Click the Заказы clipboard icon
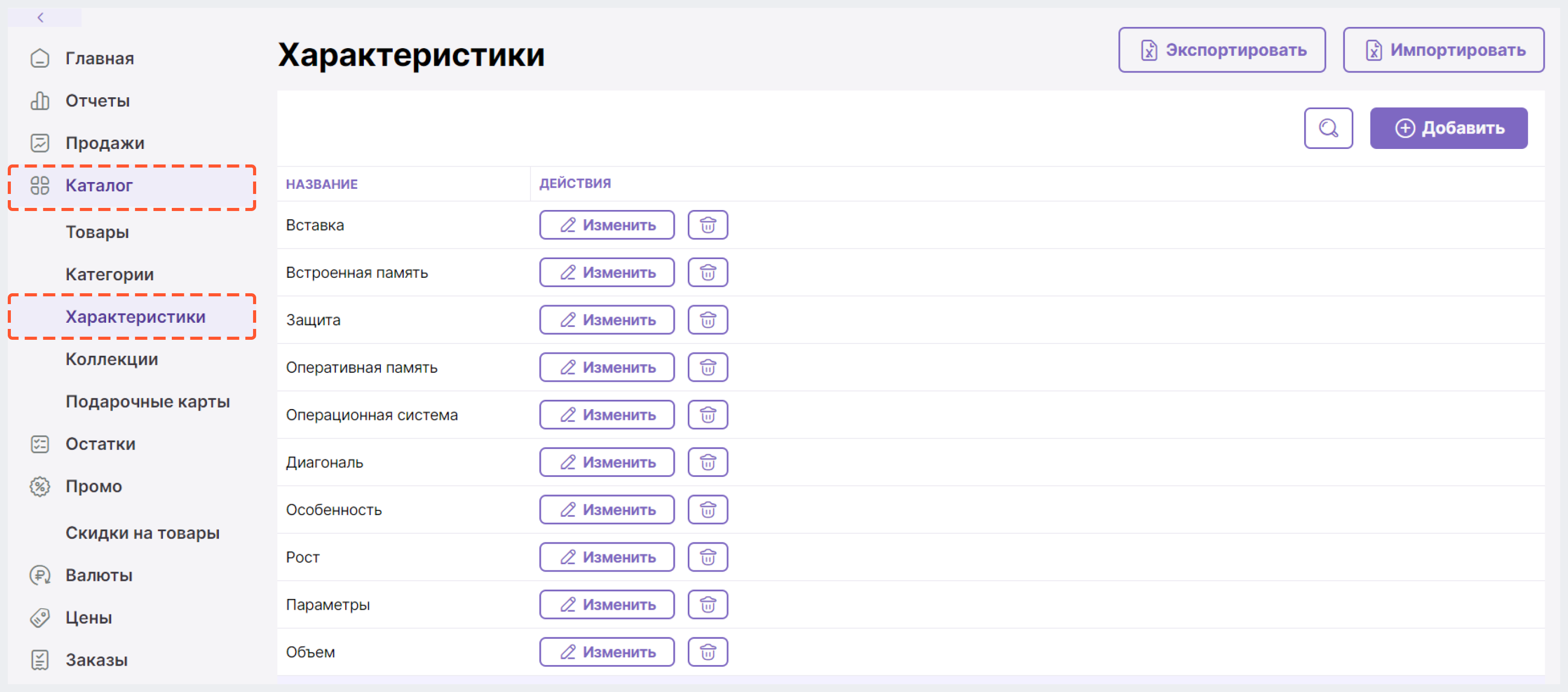The image size is (1568, 692). [x=39, y=660]
